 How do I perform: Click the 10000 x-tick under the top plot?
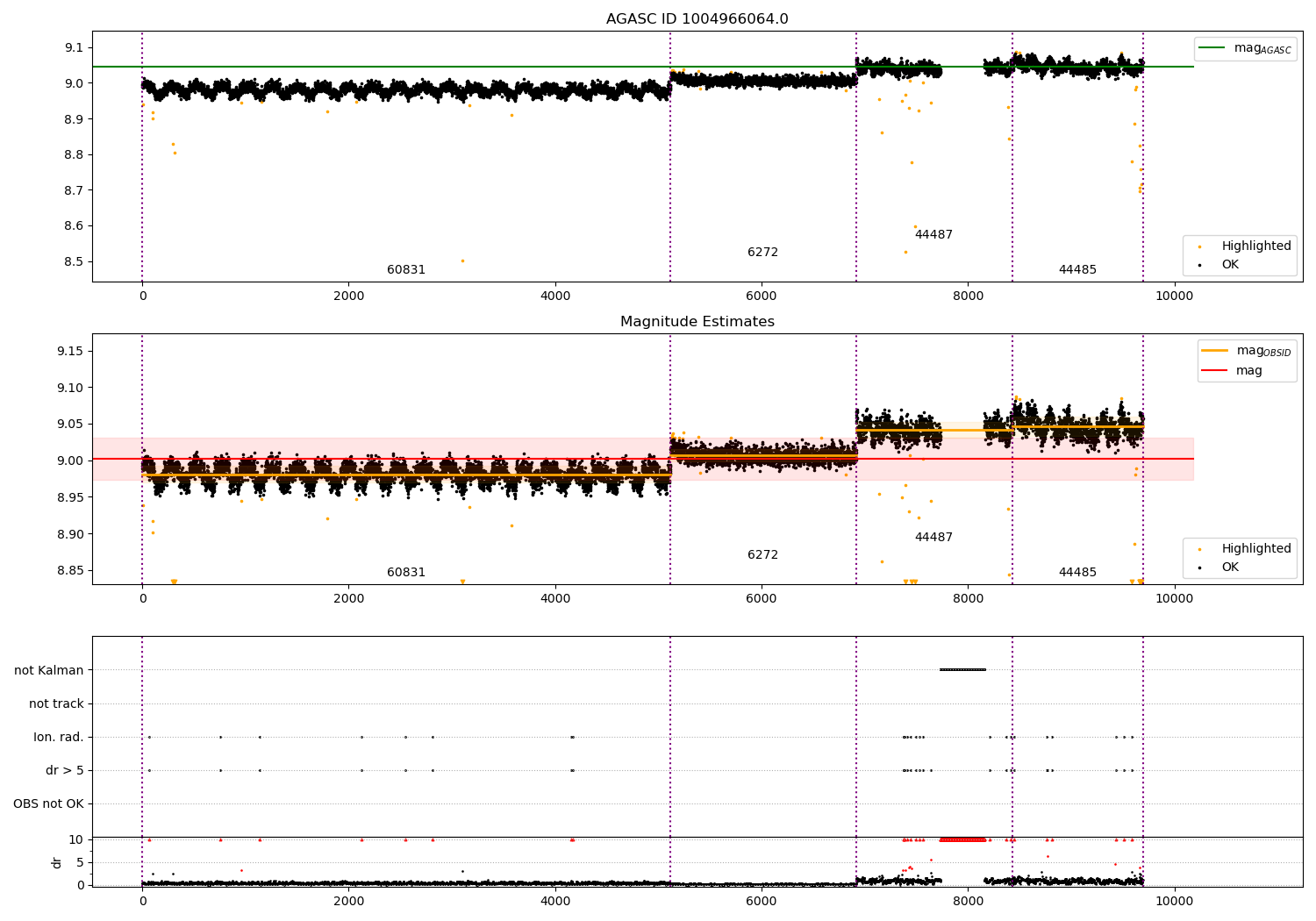[1174, 296]
